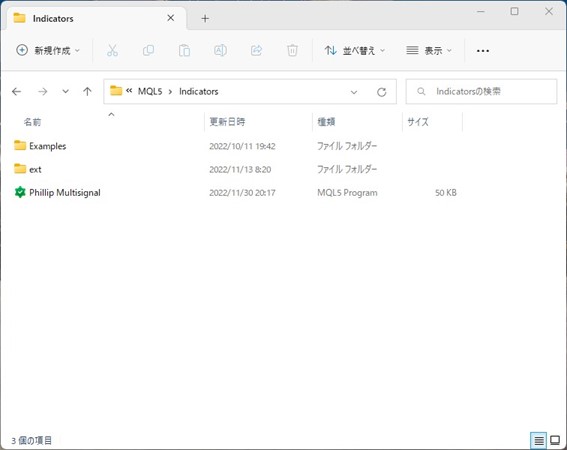The width and height of the screenshot is (567, 450).
Task: Open the three-dot more options menu
Action: point(483,51)
